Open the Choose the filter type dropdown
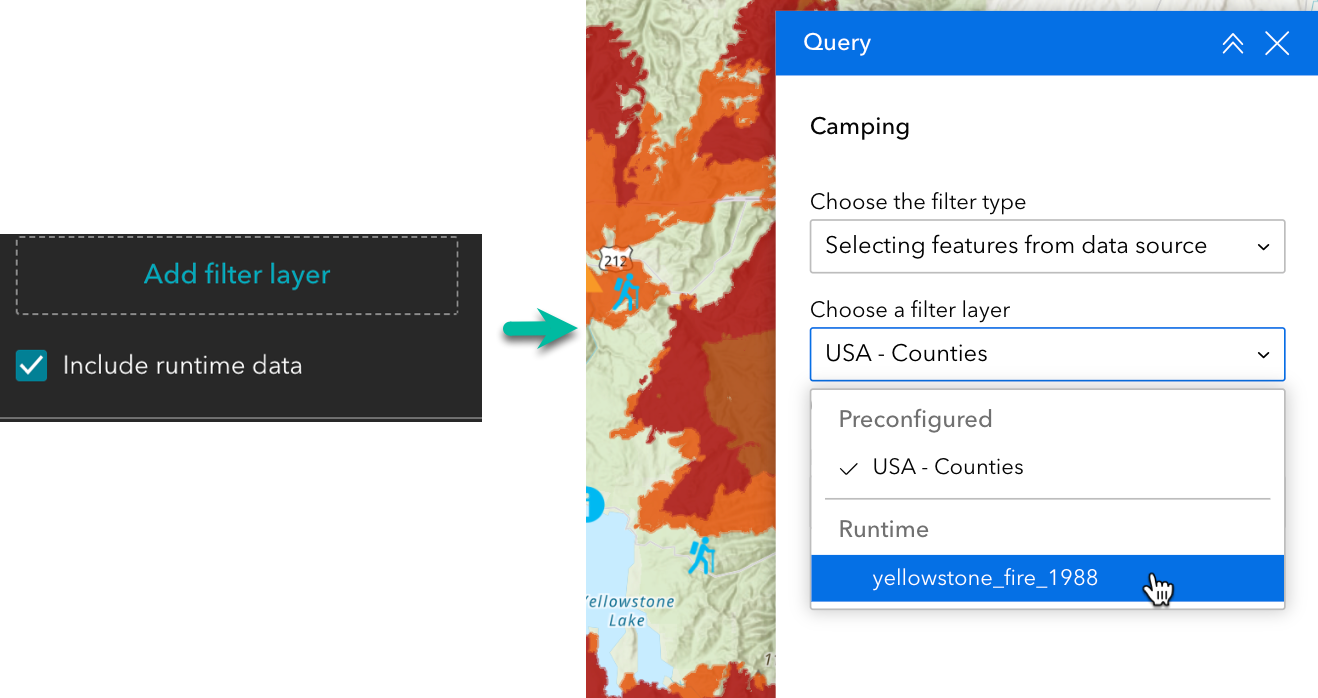 click(1047, 246)
